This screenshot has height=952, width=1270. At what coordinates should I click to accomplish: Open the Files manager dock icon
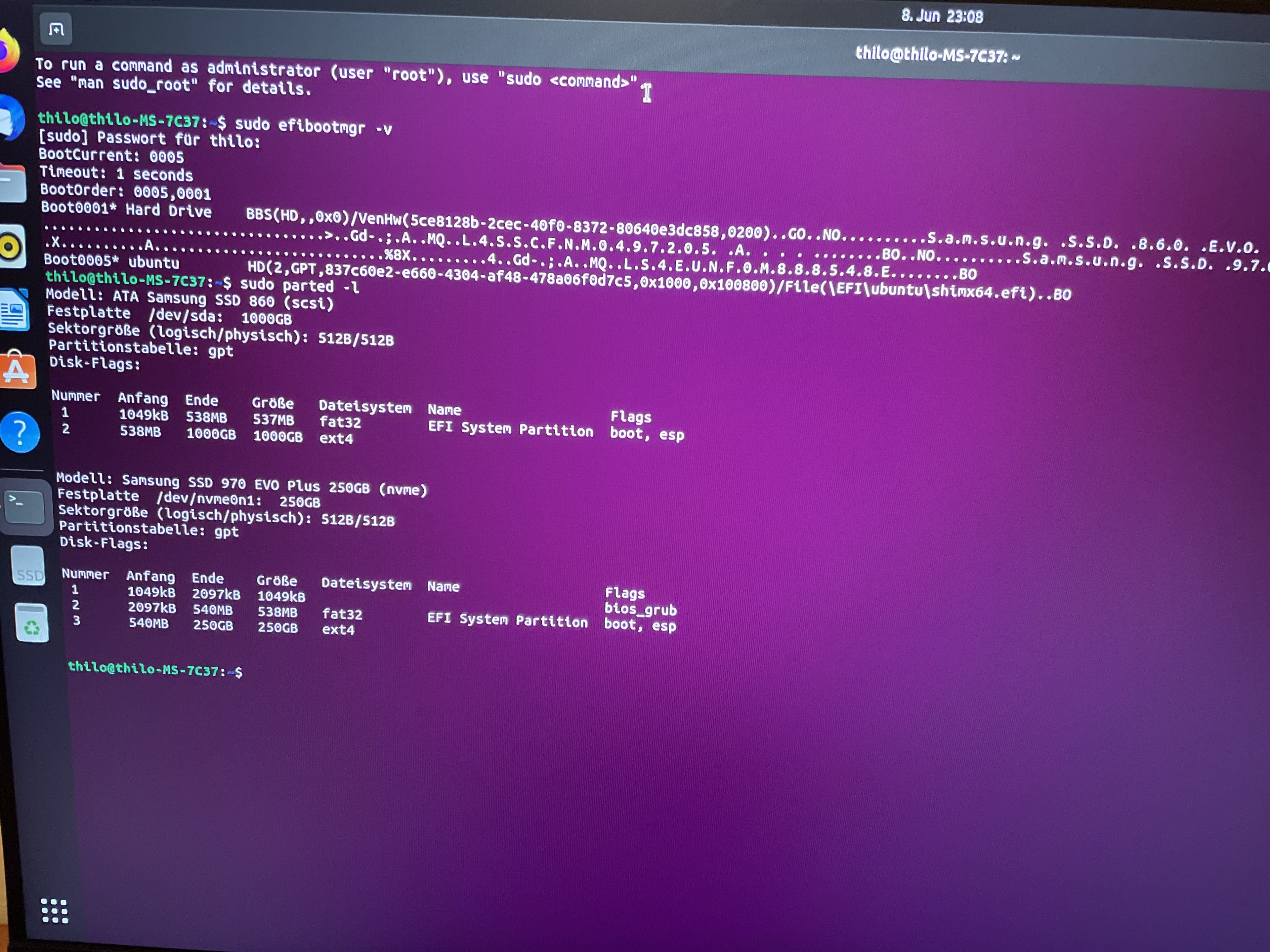13,182
